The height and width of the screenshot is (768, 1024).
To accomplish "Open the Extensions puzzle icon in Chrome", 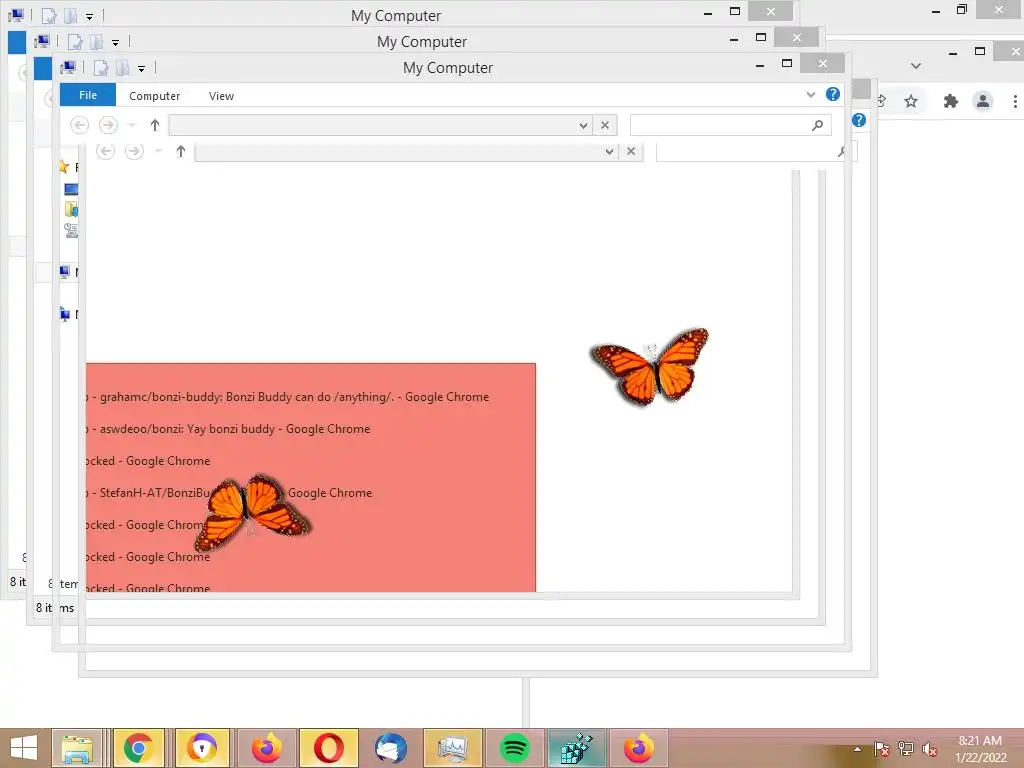I will pos(950,101).
